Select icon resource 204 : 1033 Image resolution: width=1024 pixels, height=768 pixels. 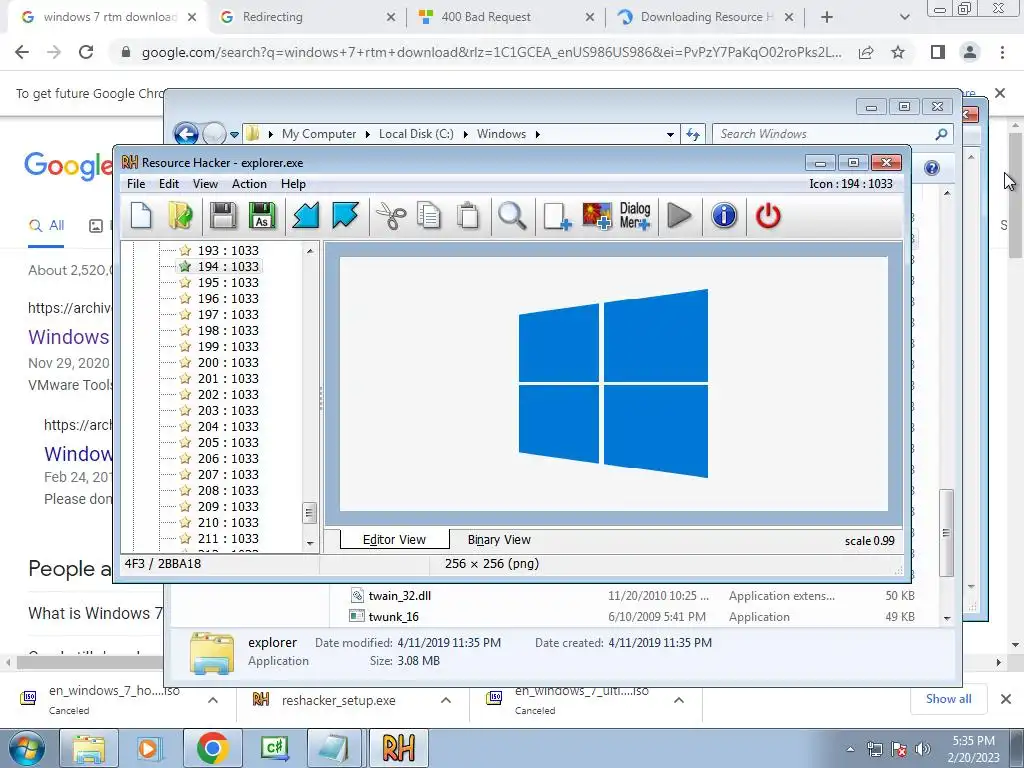point(228,426)
